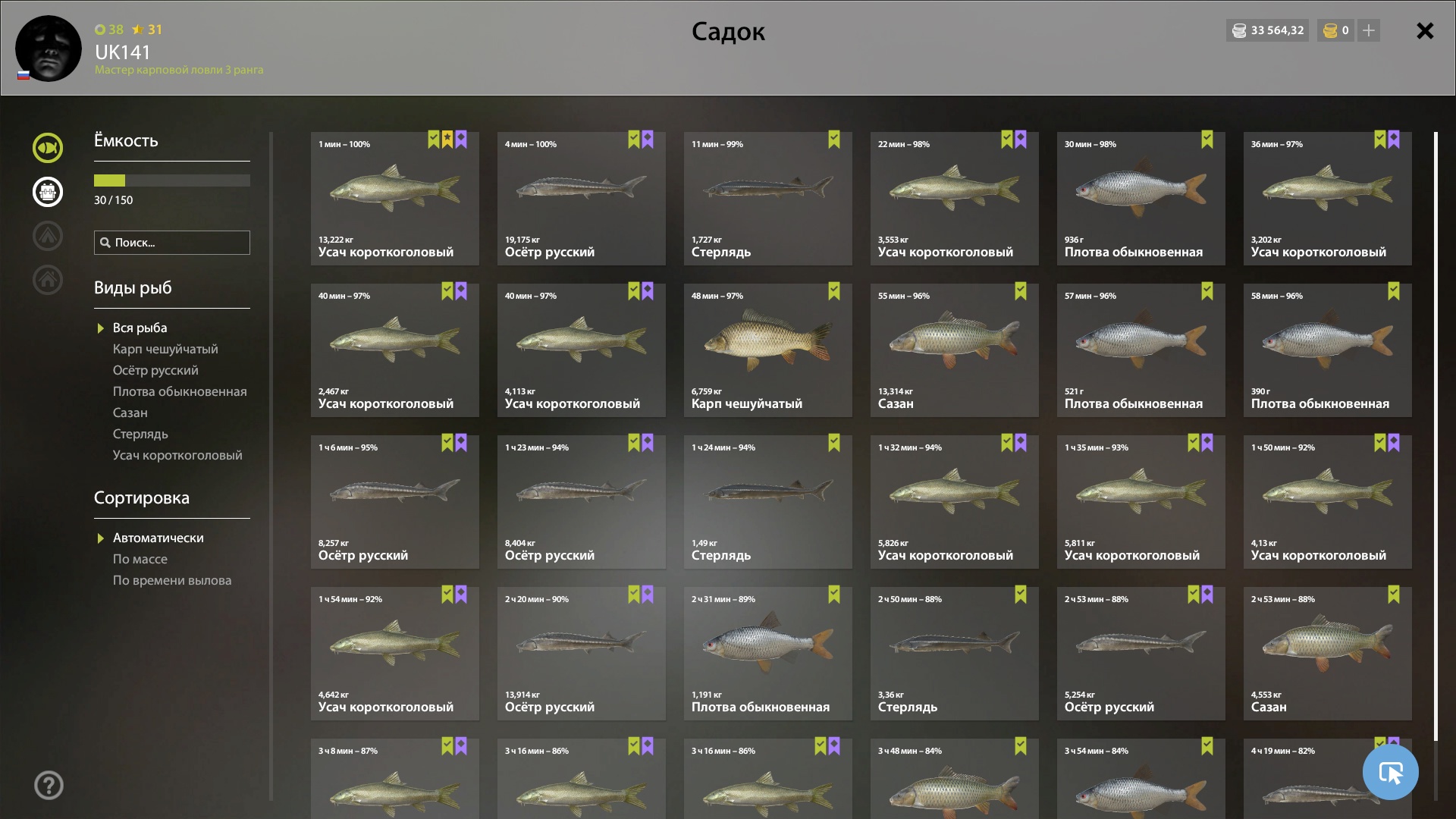Sort fish by mass По массе
Image resolution: width=1456 pixels, height=819 pixels.
point(140,559)
